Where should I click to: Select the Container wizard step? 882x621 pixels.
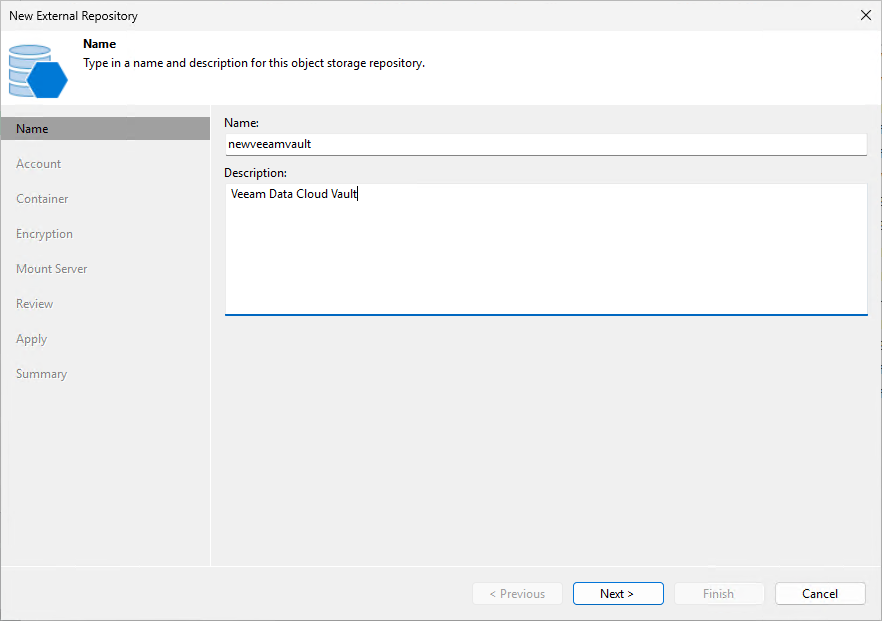tap(42, 199)
